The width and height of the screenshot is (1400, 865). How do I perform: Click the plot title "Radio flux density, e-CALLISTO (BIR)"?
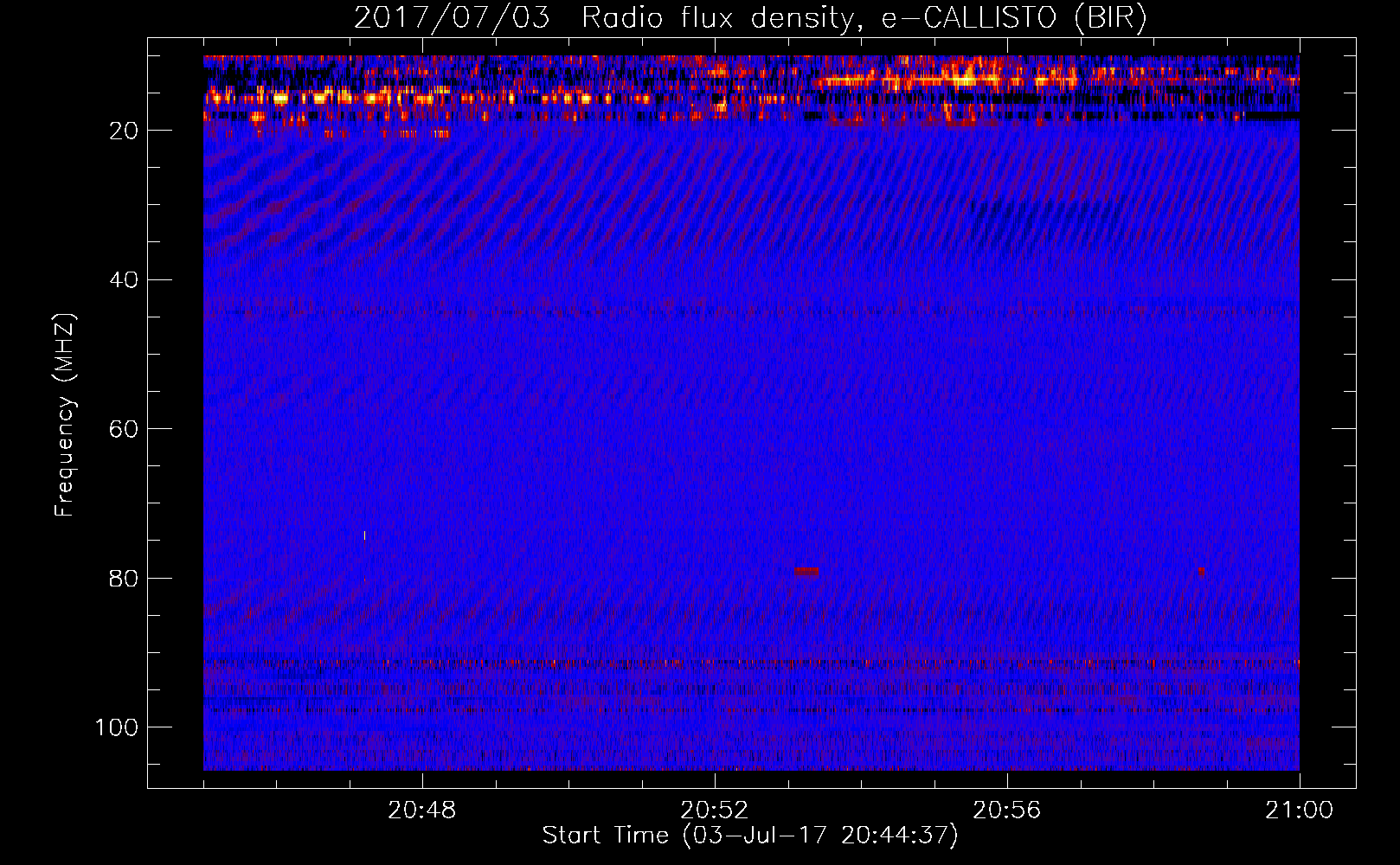[864, 18]
